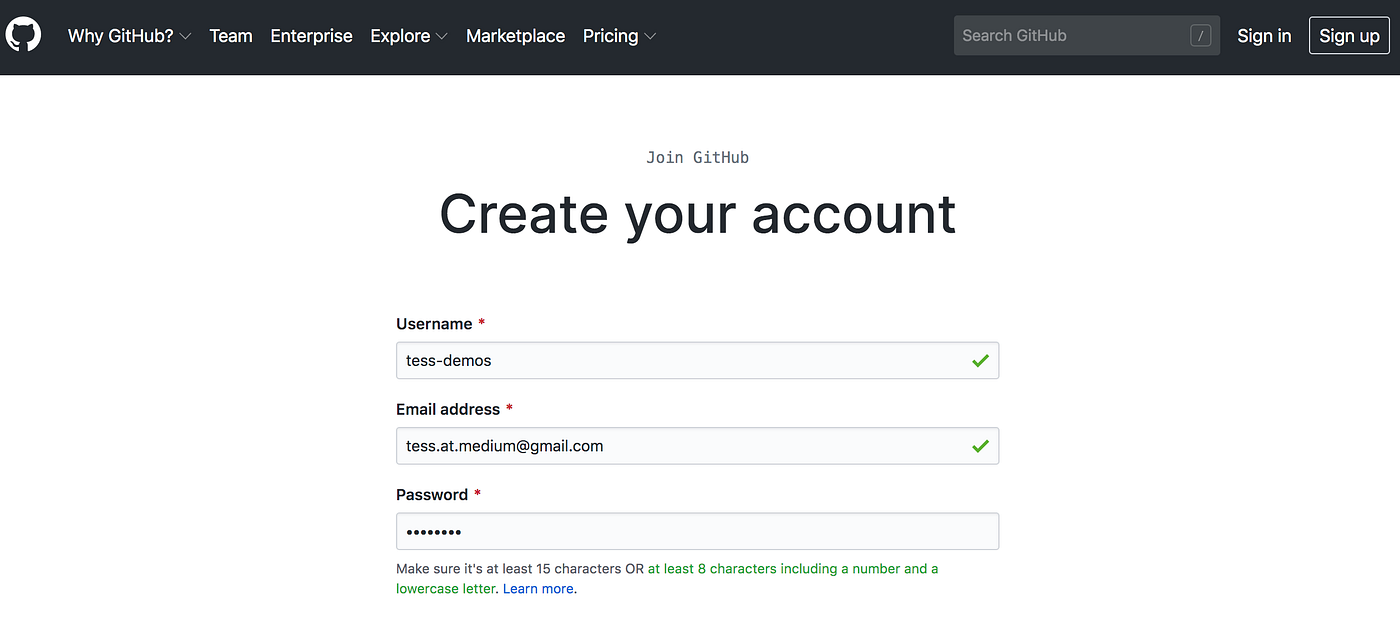The width and height of the screenshot is (1400, 621).
Task: Open the Team page
Action: [231, 36]
